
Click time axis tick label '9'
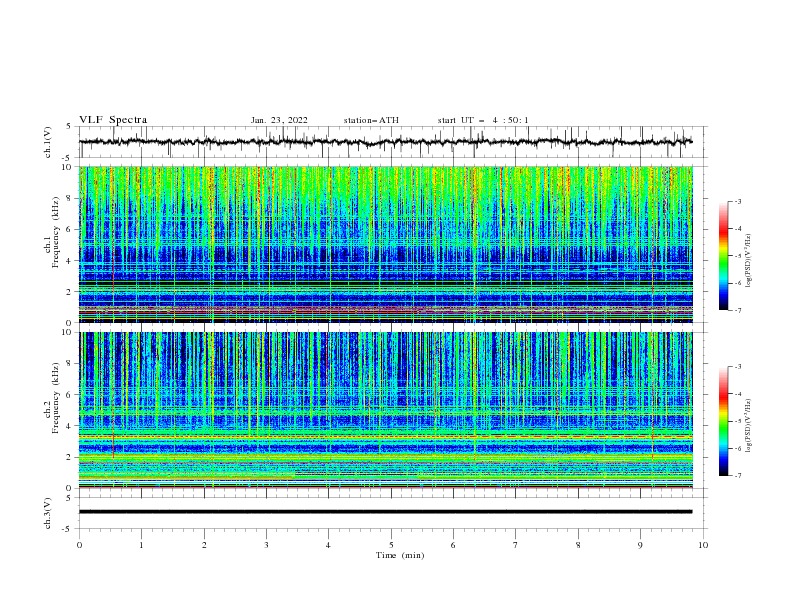click(640, 545)
